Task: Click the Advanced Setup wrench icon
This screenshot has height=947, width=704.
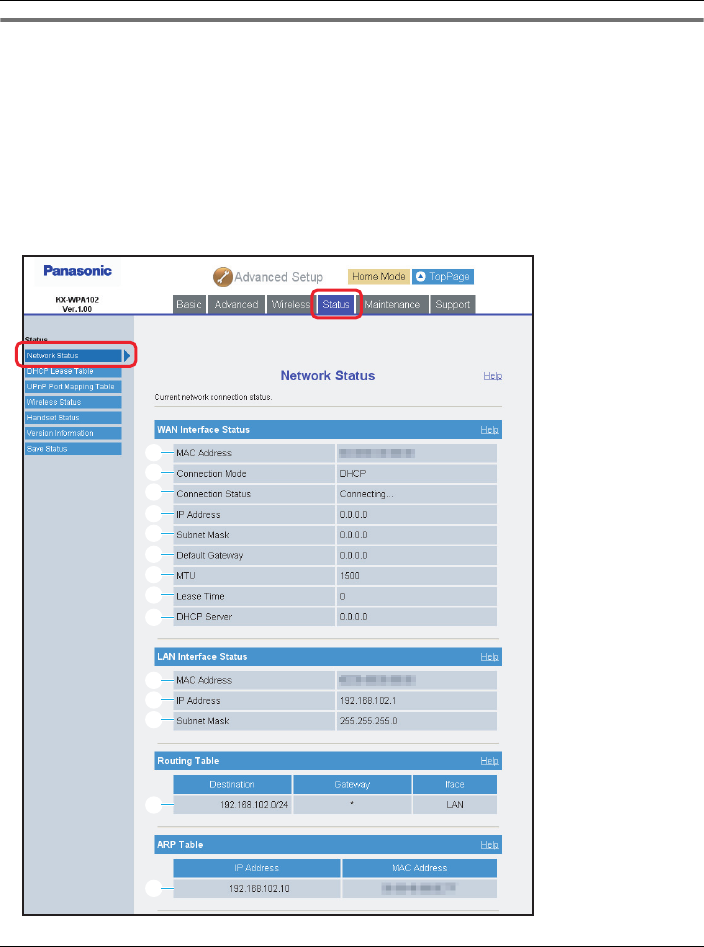Action: [x=223, y=277]
